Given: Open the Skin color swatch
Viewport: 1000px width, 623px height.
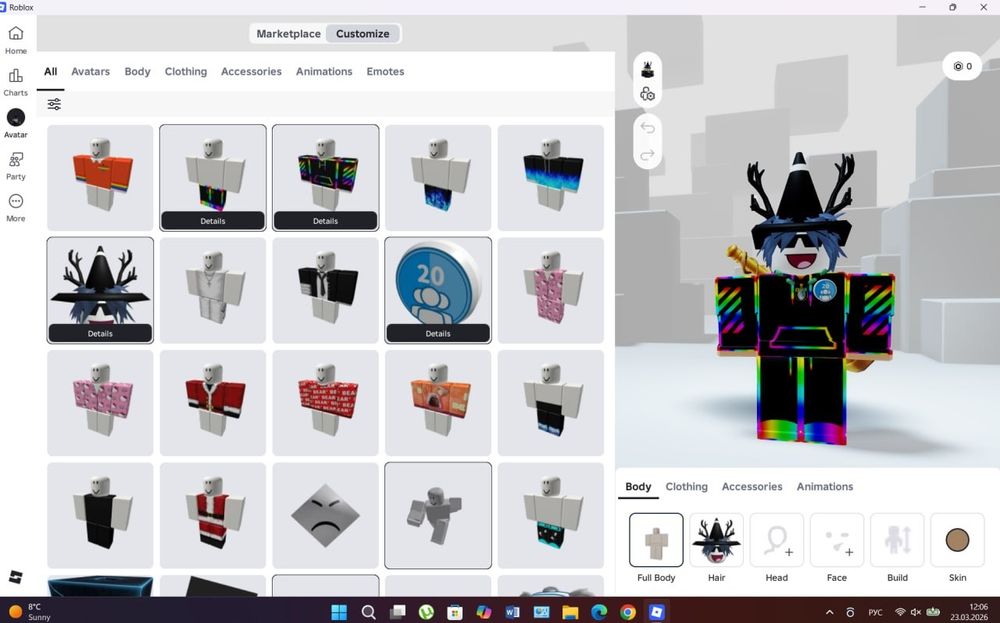Looking at the screenshot, I should (957, 540).
